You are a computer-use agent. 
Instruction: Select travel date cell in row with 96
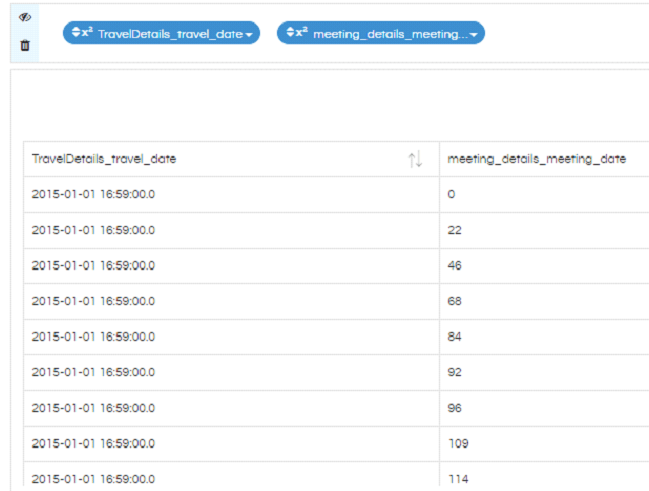231,408
